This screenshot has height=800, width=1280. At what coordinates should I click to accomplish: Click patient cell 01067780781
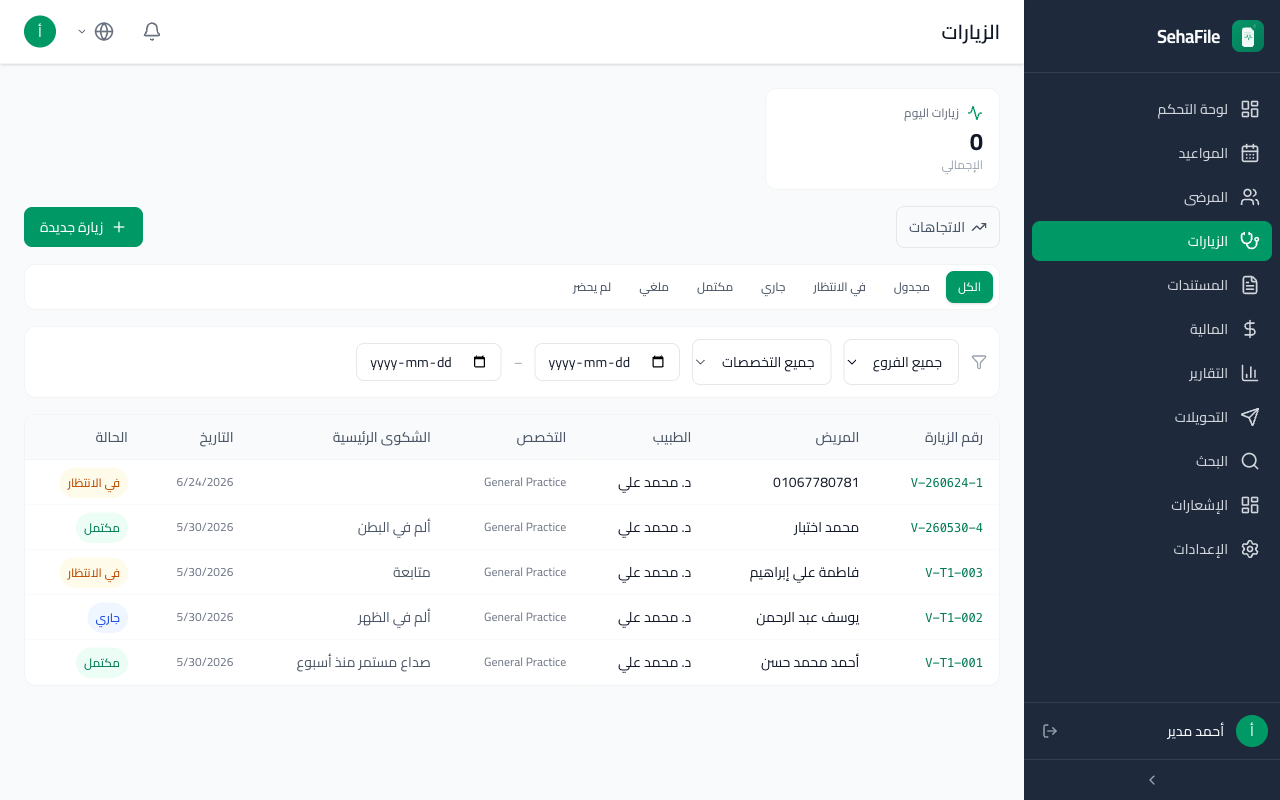(x=816, y=483)
